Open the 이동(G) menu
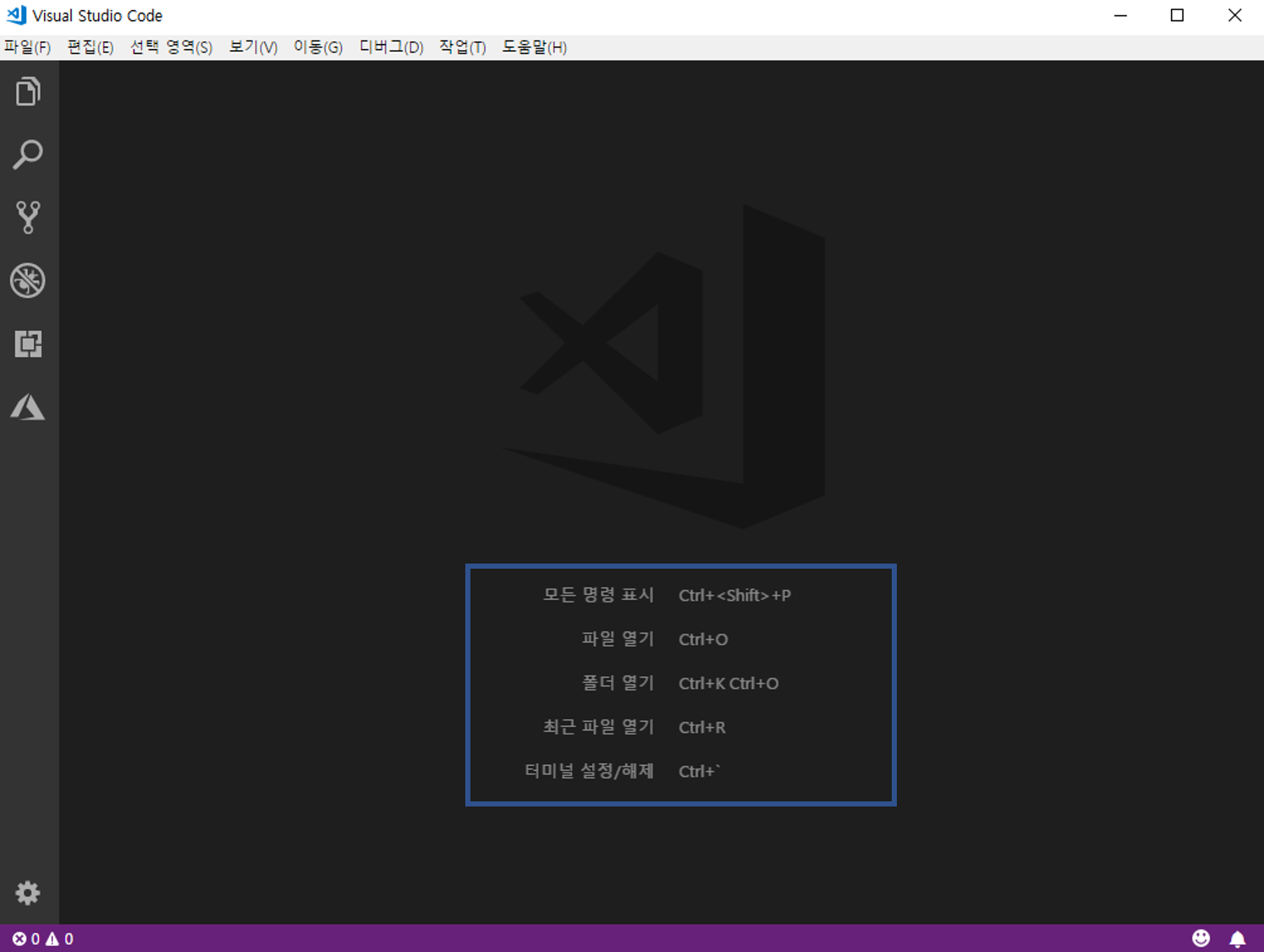 [318, 47]
